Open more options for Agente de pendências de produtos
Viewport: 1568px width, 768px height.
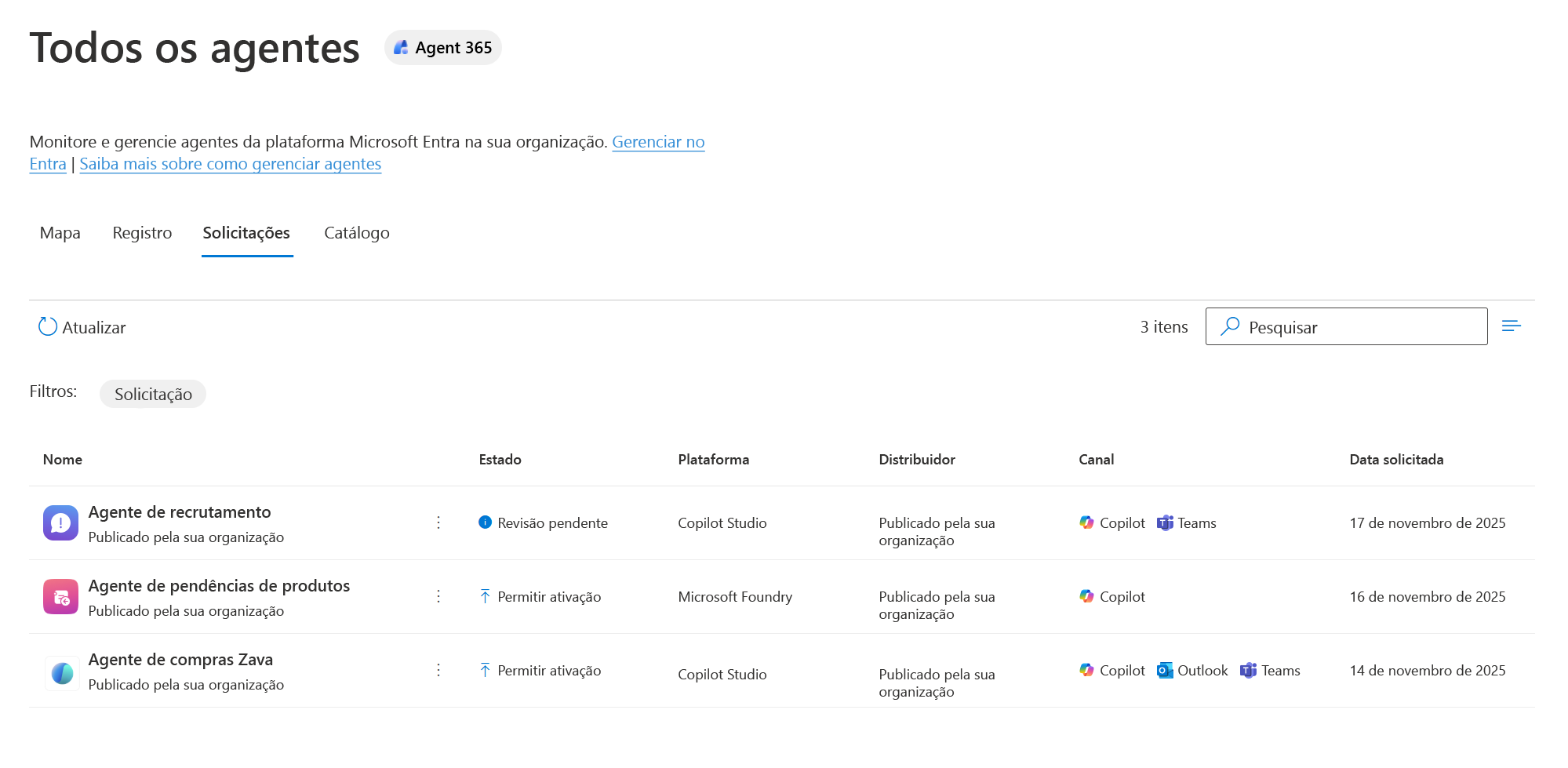click(x=438, y=596)
